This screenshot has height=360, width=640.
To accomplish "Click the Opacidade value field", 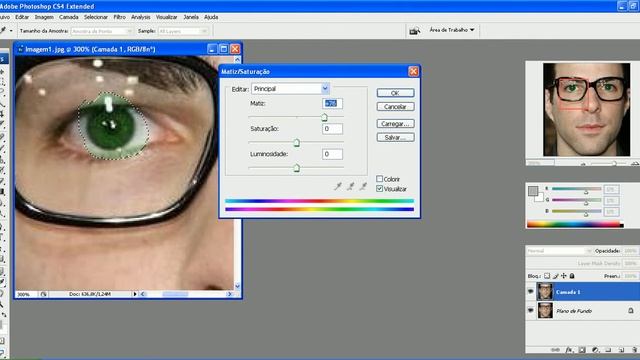I will (631, 251).
